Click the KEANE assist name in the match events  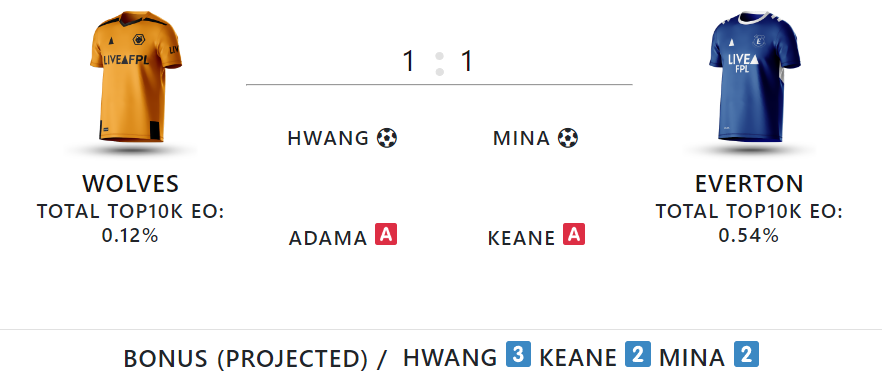521,238
